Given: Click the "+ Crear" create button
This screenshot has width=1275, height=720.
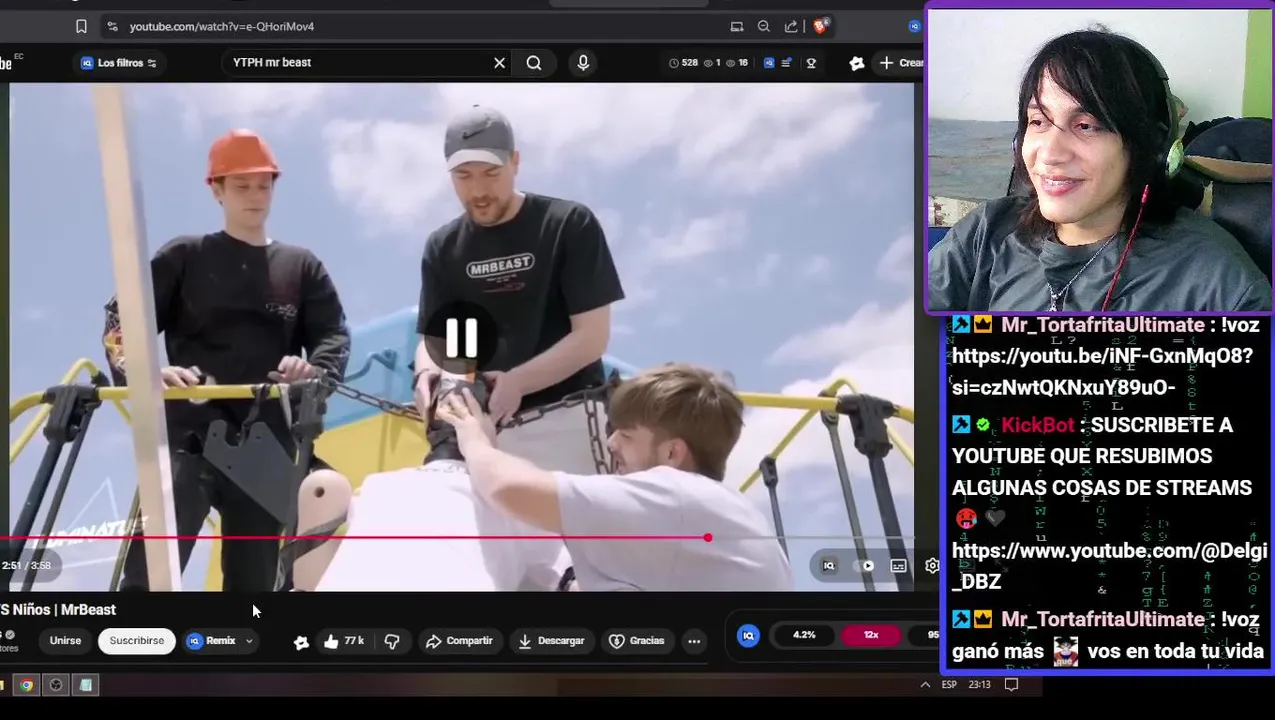Looking at the screenshot, I should [x=900, y=63].
